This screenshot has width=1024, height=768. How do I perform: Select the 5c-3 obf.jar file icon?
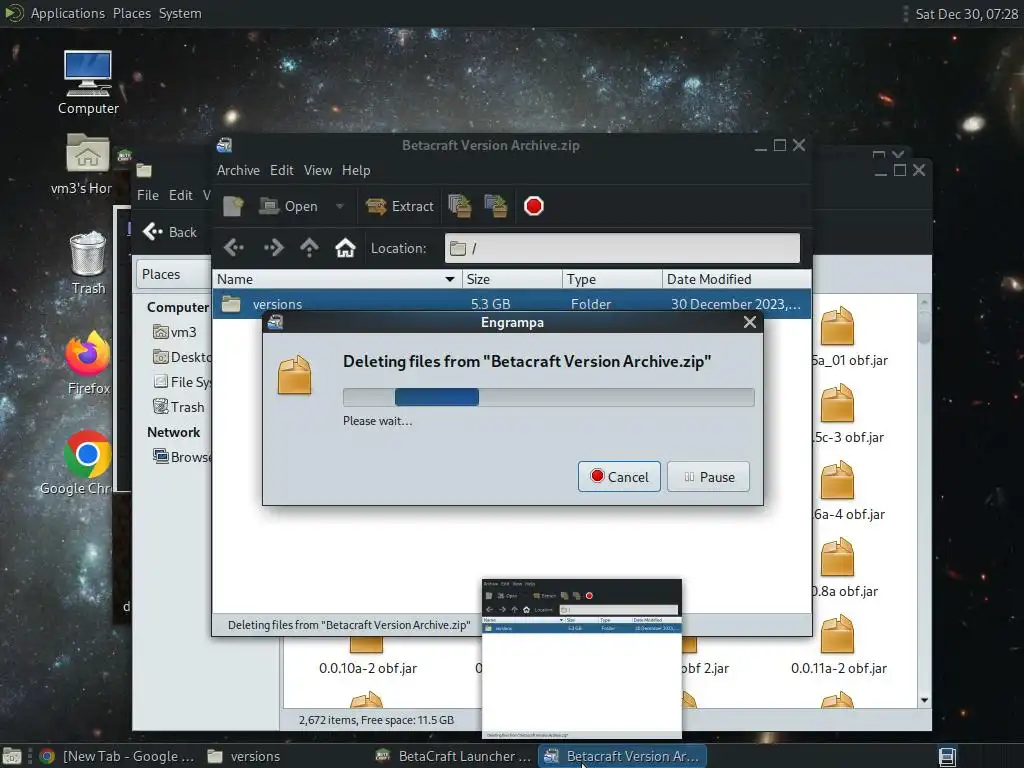(837, 402)
